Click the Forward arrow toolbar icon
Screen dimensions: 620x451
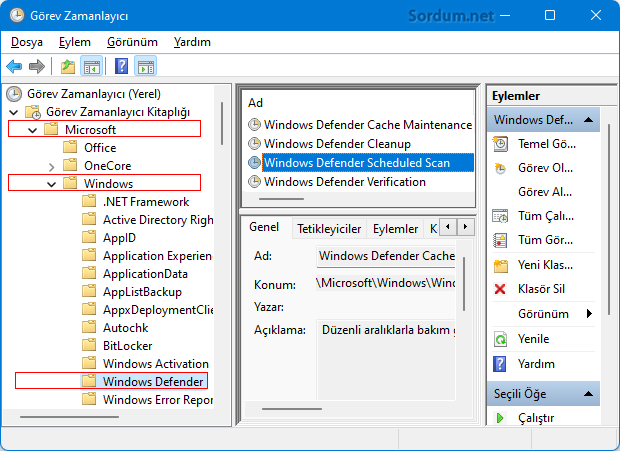(x=37, y=66)
